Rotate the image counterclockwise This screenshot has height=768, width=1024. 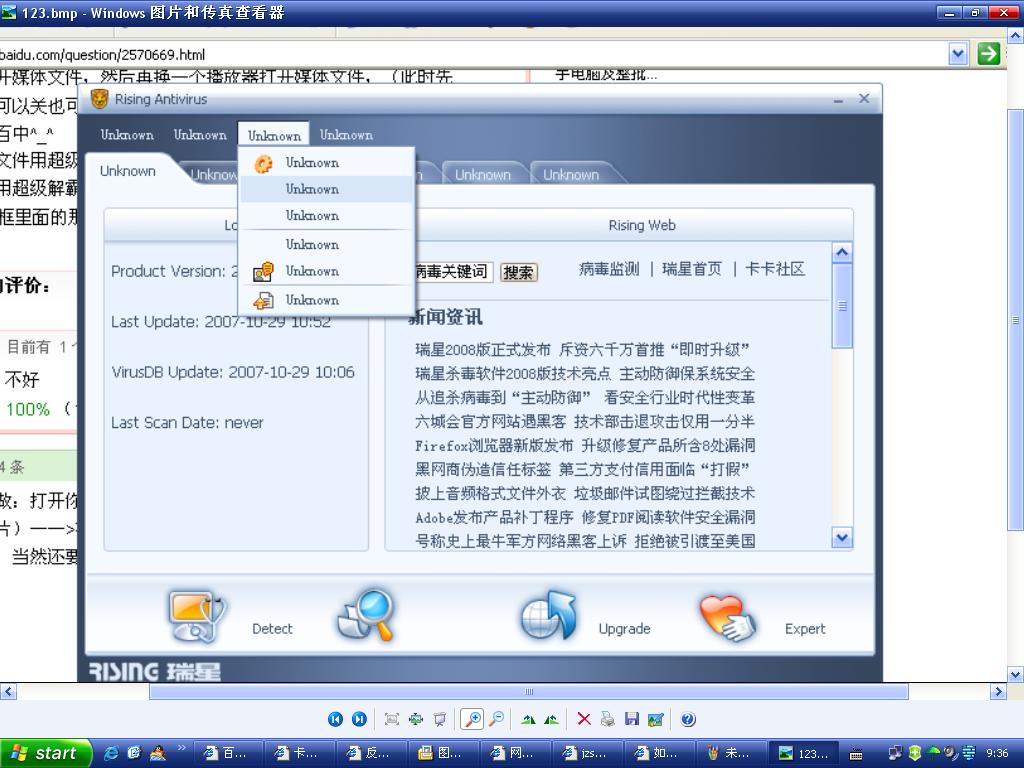pyautogui.click(x=551, y=719)
